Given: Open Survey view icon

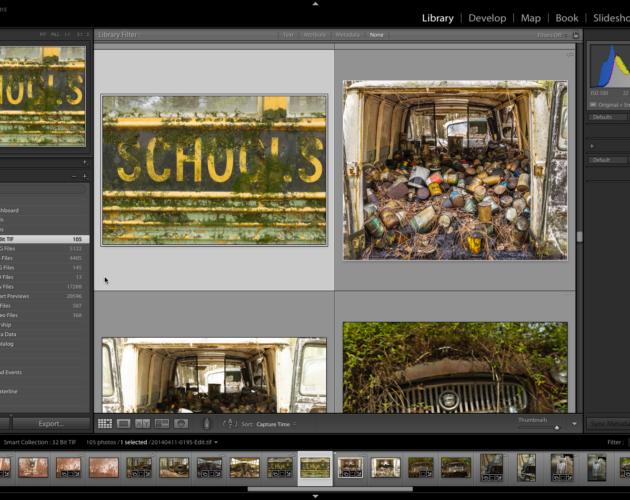Looking at the screenshot, I should click(x=162, y=424).
